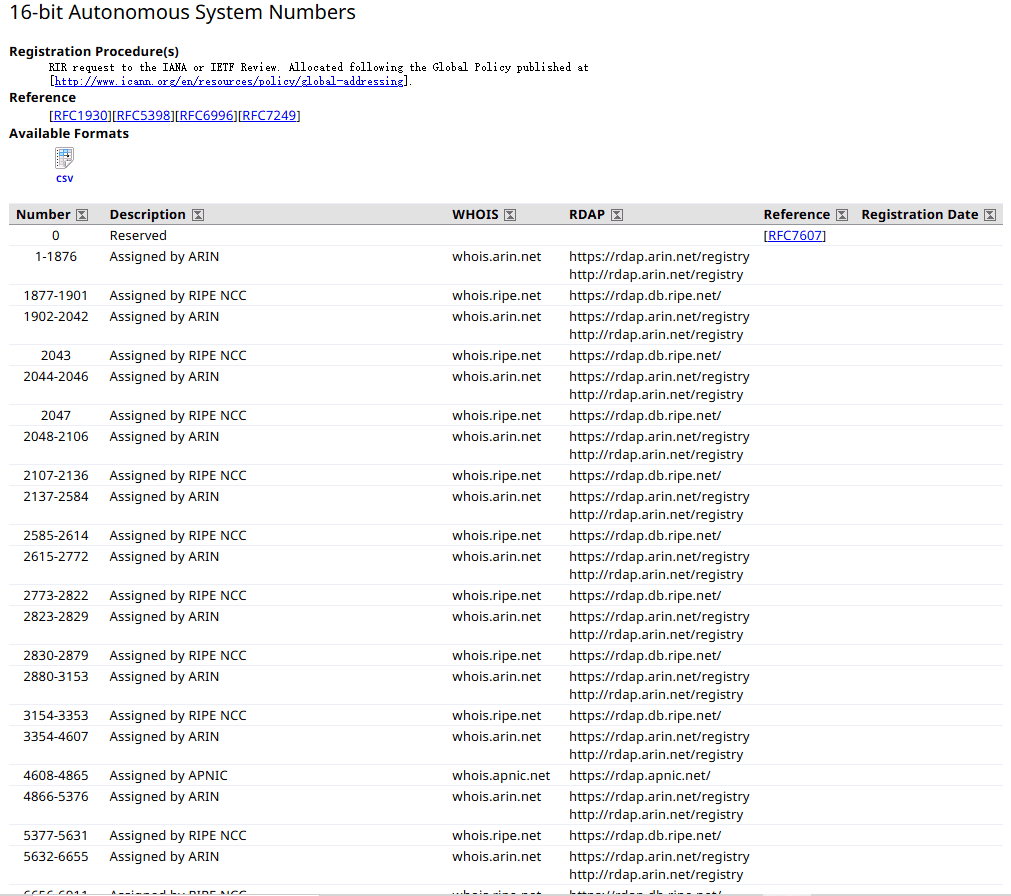
Task: Select the RDAP column header text
Action: (x=587, y=215)
